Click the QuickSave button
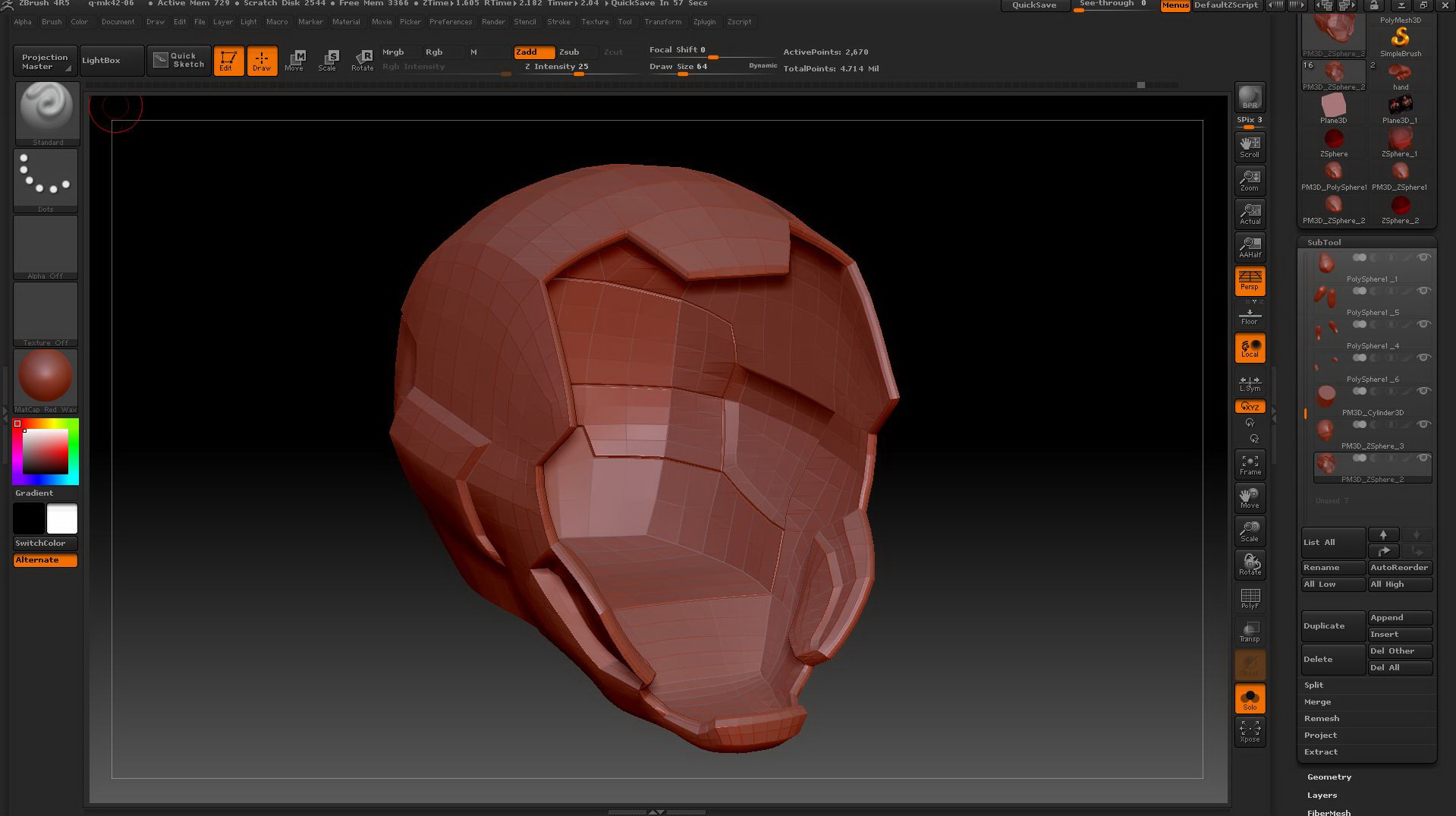Image resolution: width=1456 pixels, height=816 pixels. pyautogui.click(x=1034, y=5)
